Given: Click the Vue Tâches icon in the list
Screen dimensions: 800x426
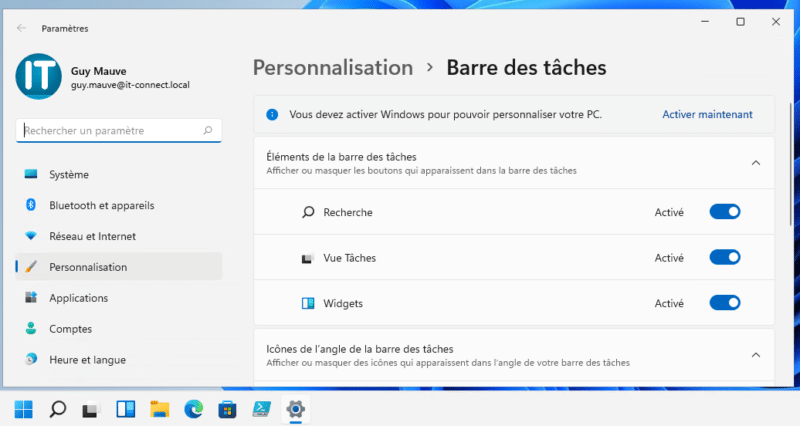Looking at the screenshot, I should coord(307,258).
